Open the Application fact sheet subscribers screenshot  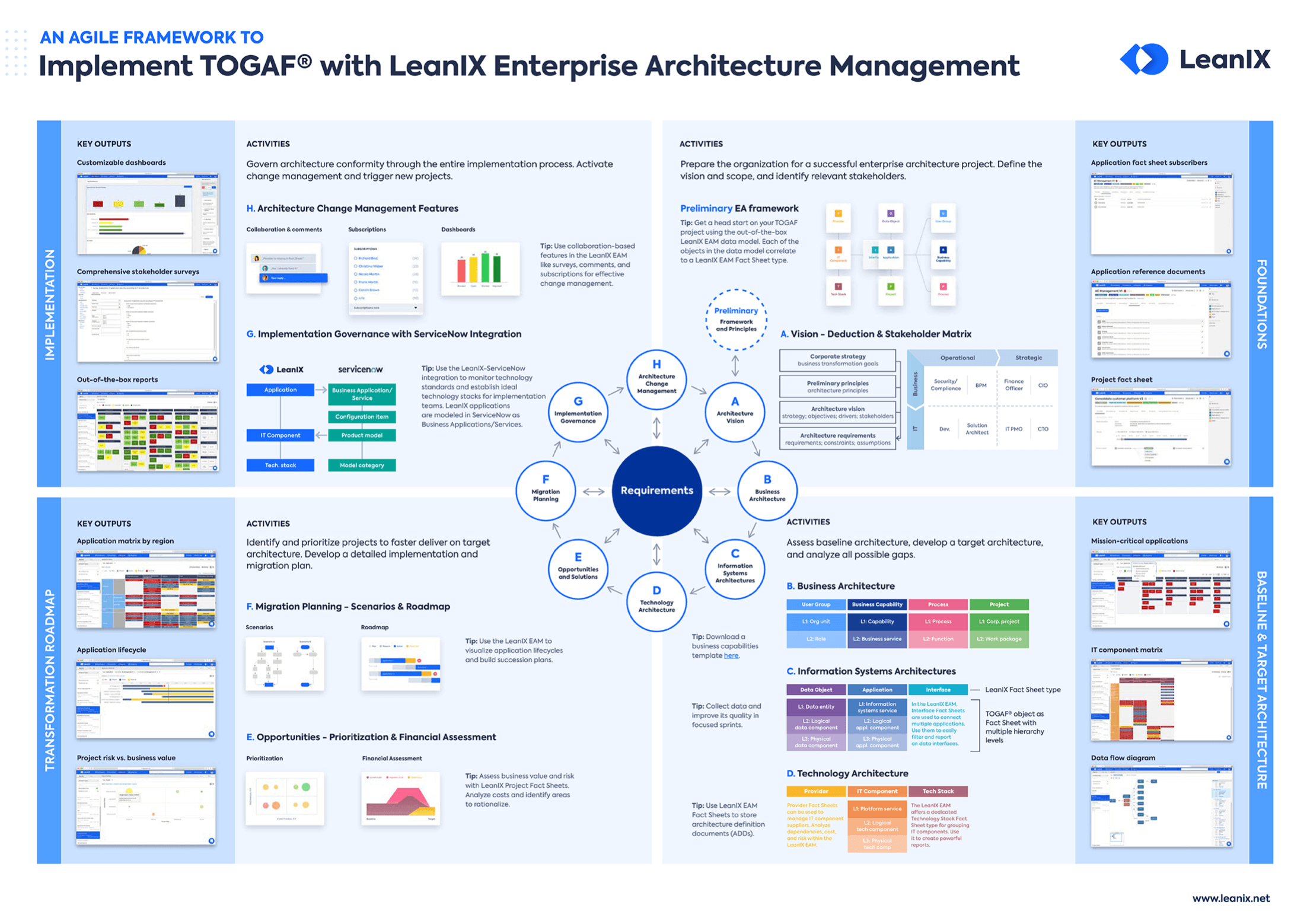point(1161,214)
